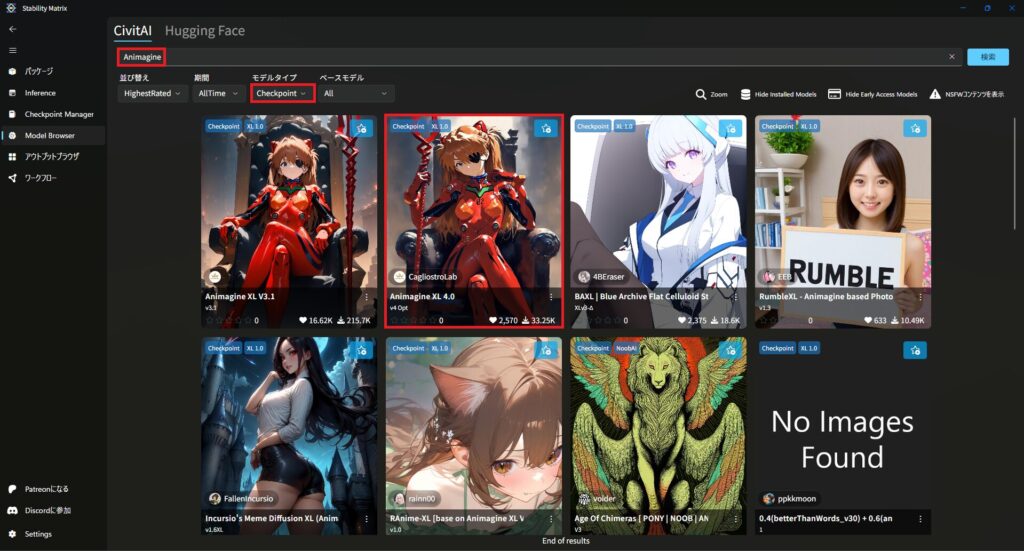1024x551 pixels.
Task: Open more options on RAnime-XL card
Action: (551, 518)
